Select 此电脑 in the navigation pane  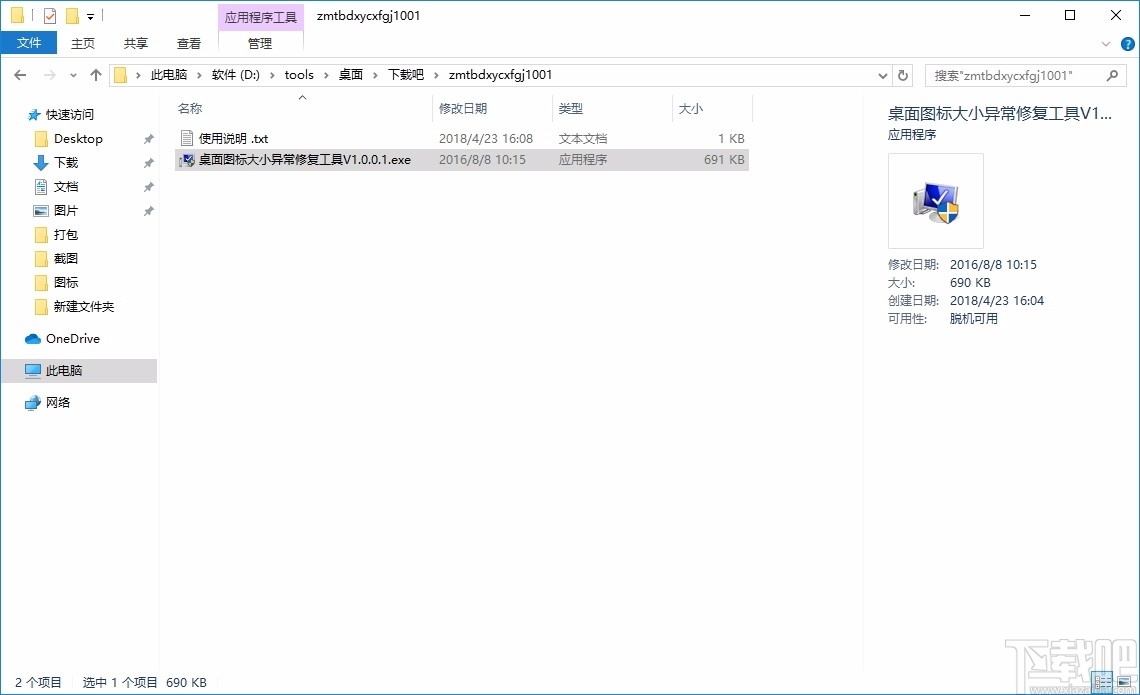67,370
